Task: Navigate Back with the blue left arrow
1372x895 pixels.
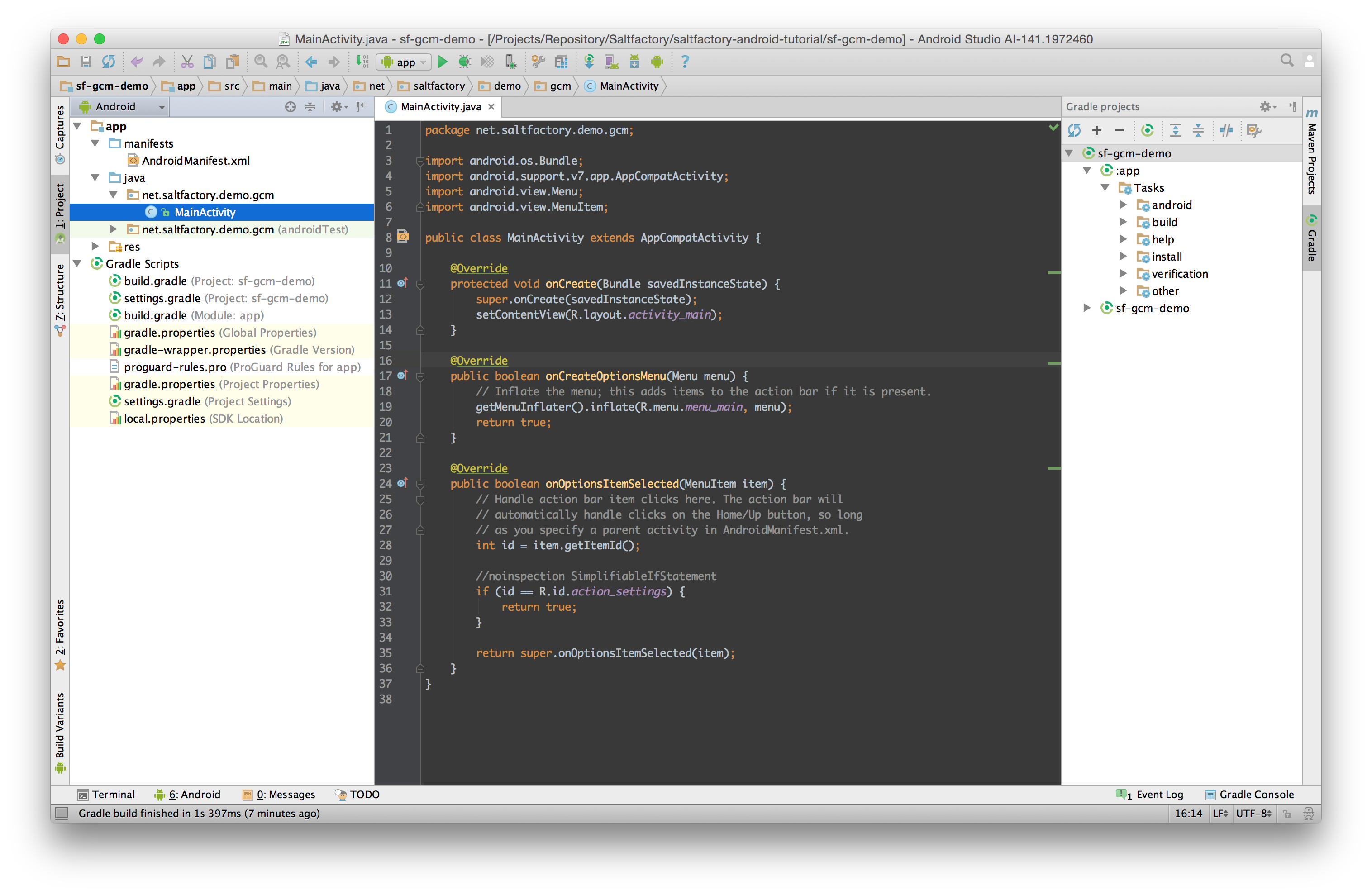Action: [x=311, y=62]
